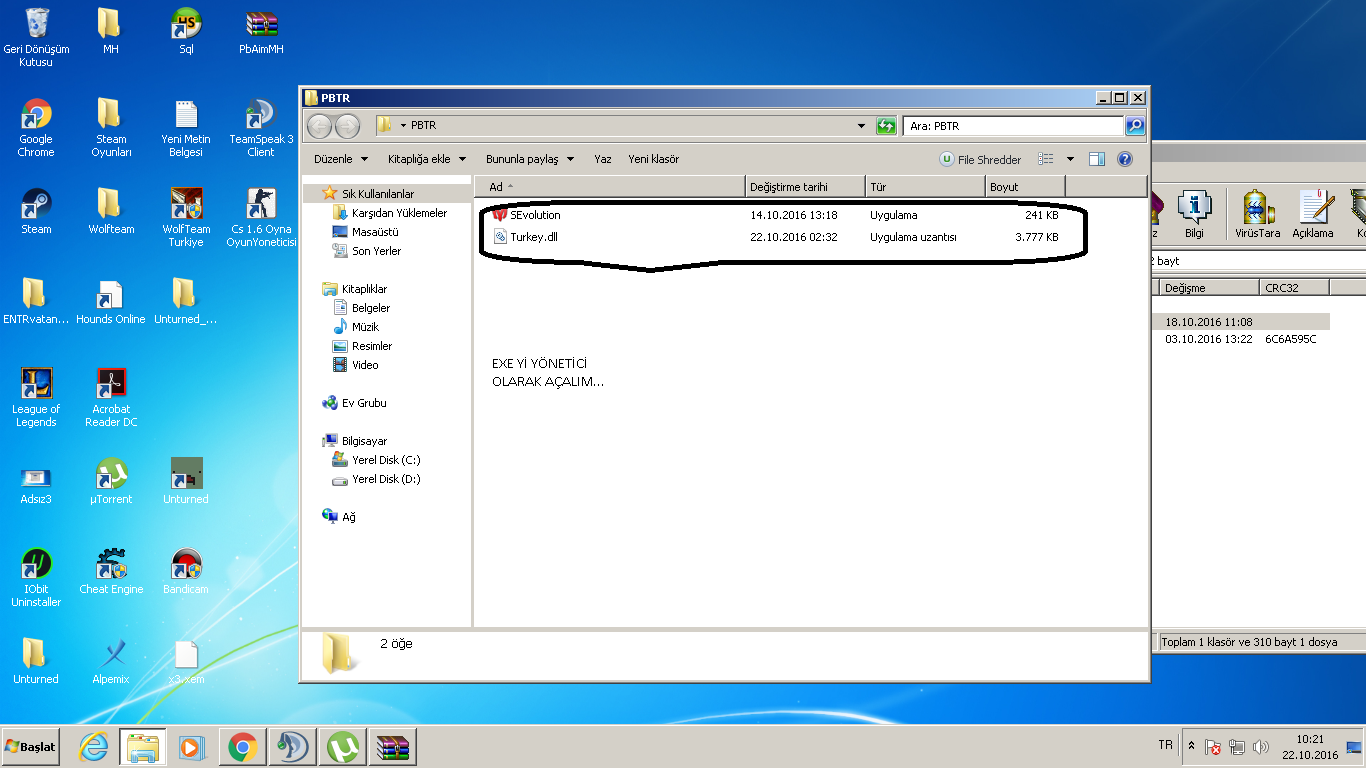Select the IObit Uninstaller desktop icon
The image size is (1366, 768).
(36, 577)
